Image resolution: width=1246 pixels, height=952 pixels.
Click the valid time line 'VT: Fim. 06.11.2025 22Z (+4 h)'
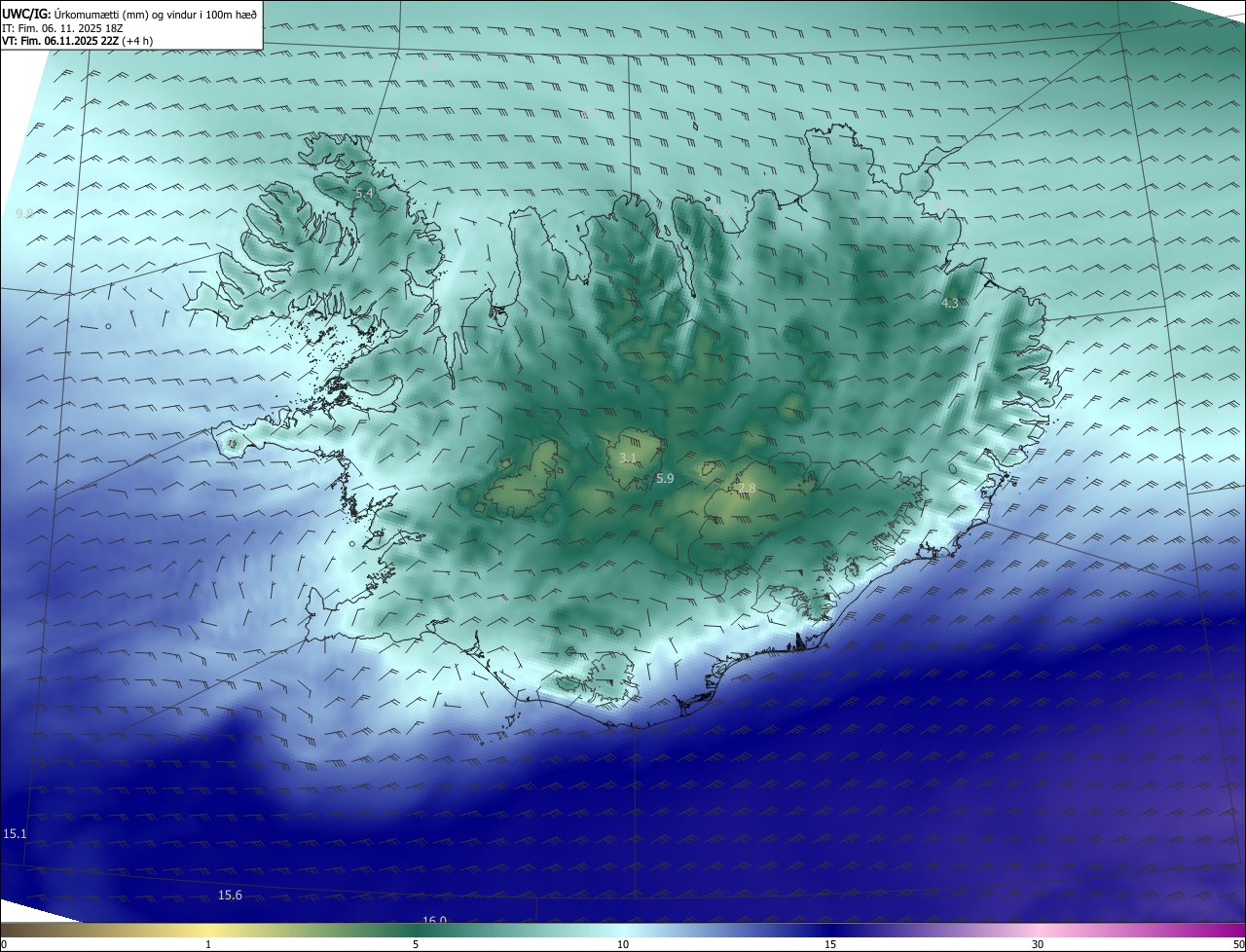coord(78,41)
